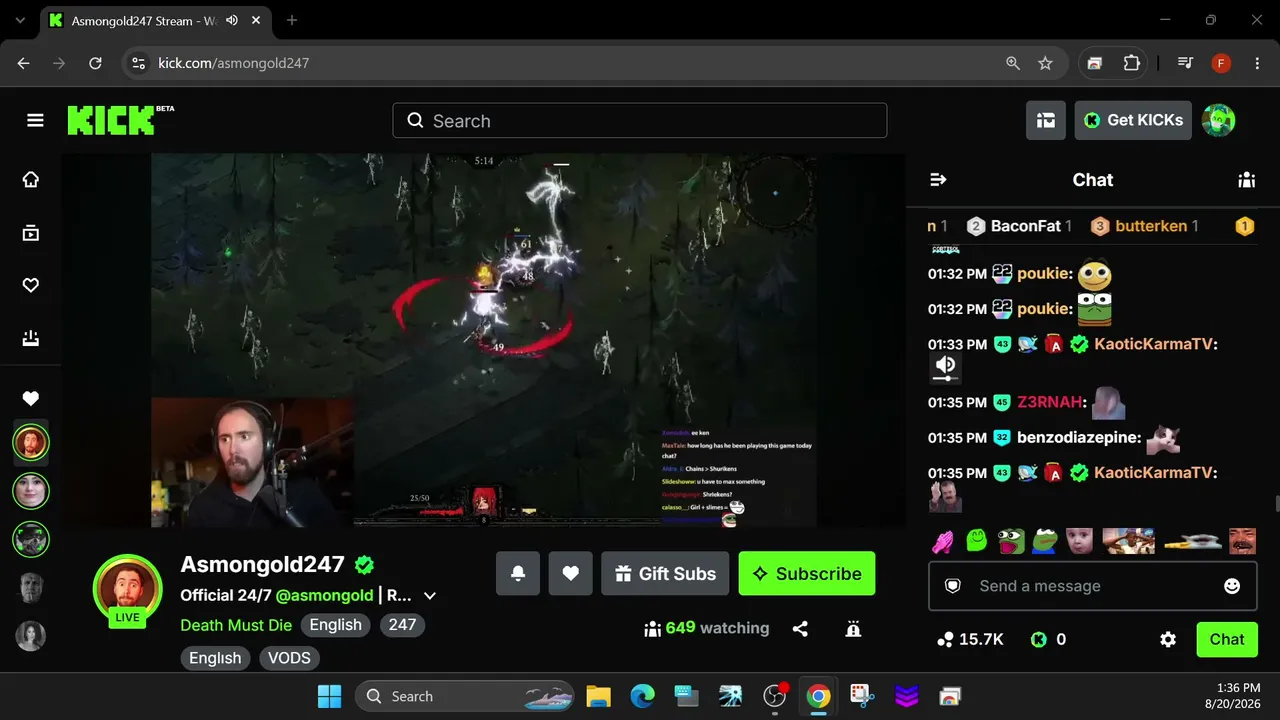Open Asmongold247 live channel avatar
1280x720 pixels.
click(127, 589)
